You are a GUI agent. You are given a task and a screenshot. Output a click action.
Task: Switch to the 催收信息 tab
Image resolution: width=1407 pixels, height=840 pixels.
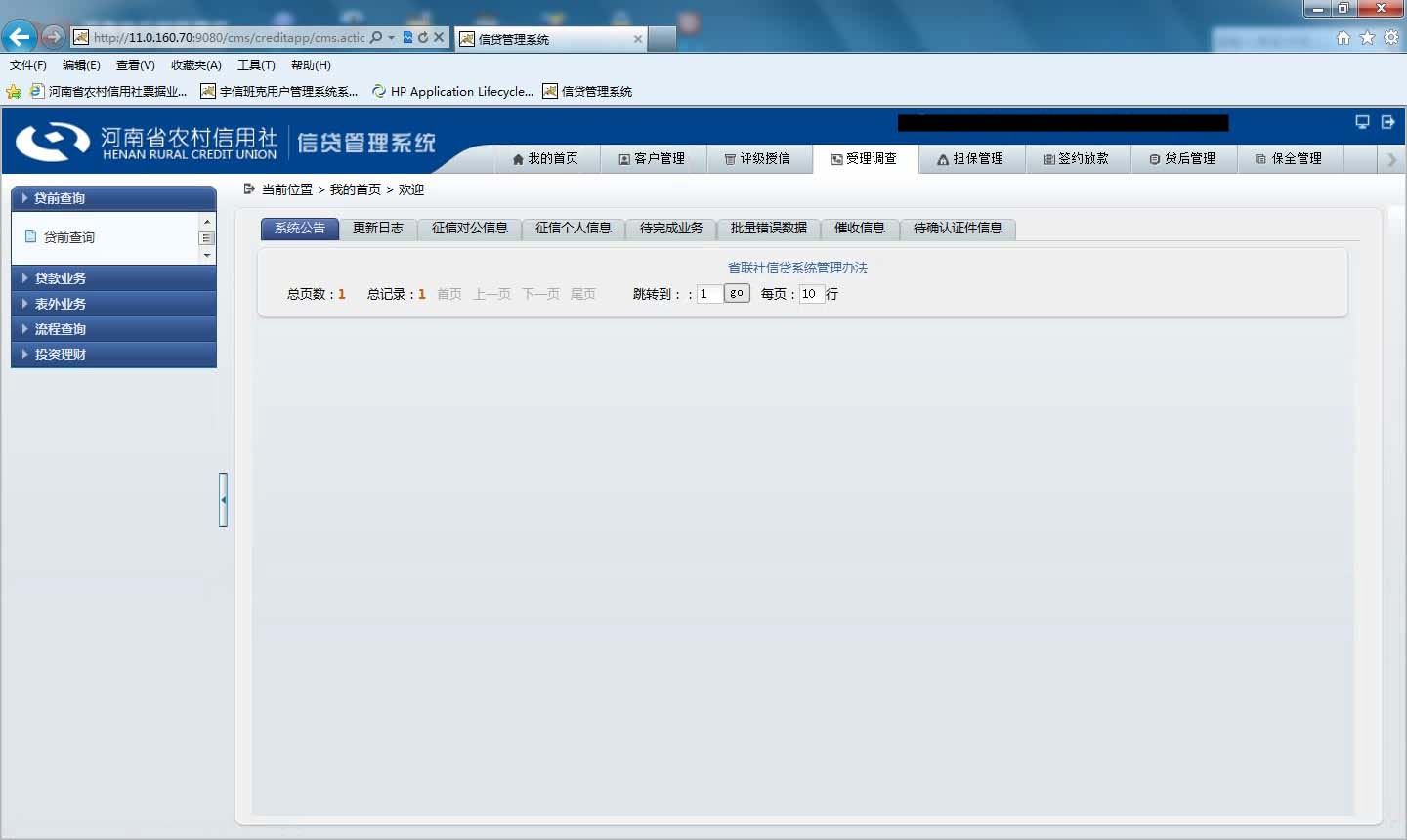click(860, 228)
